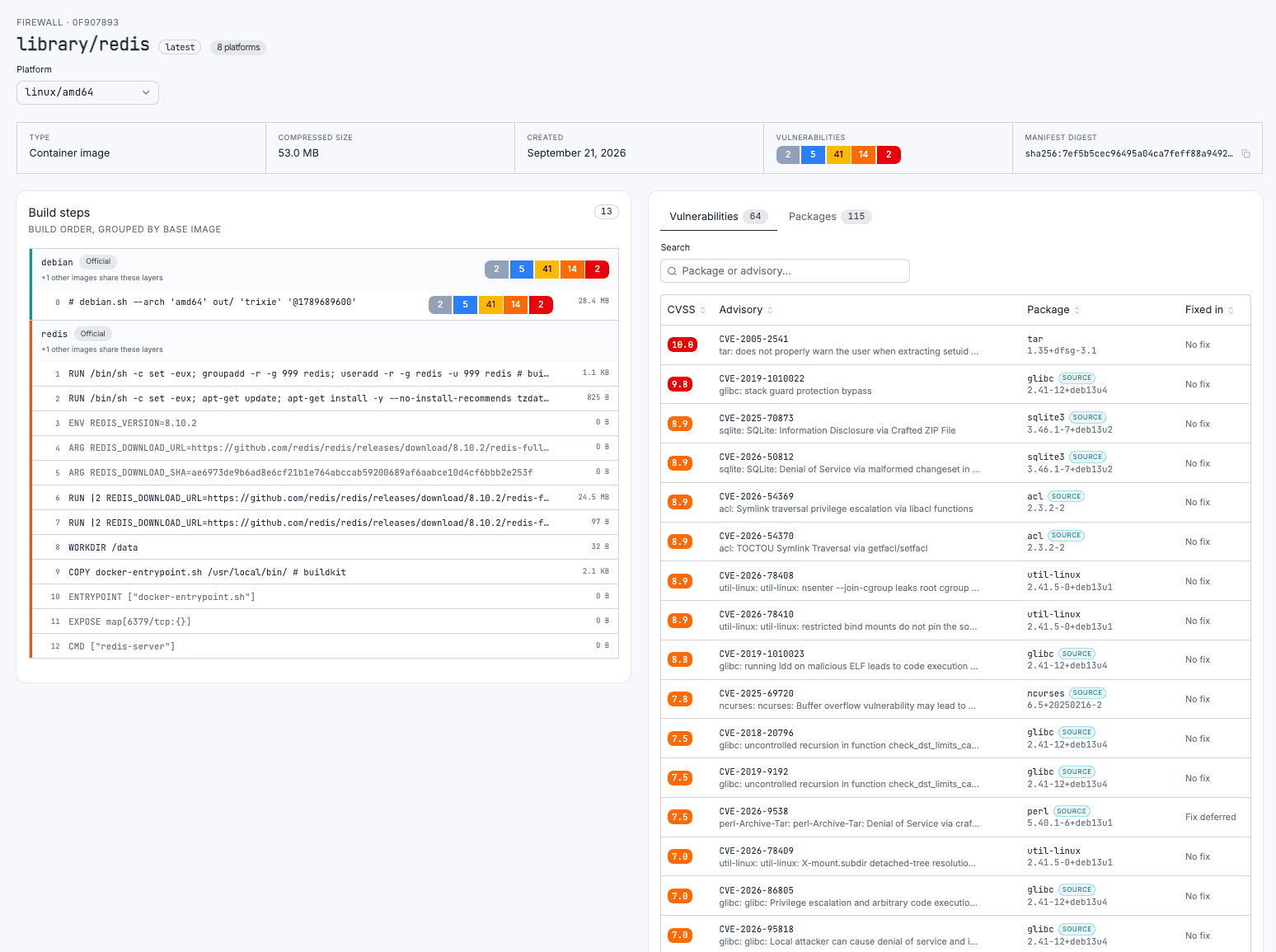Screen dimensions: 1276x952
Task: Click SOURCE tag beside ncurses package
Action: [x=1087, y=693]
